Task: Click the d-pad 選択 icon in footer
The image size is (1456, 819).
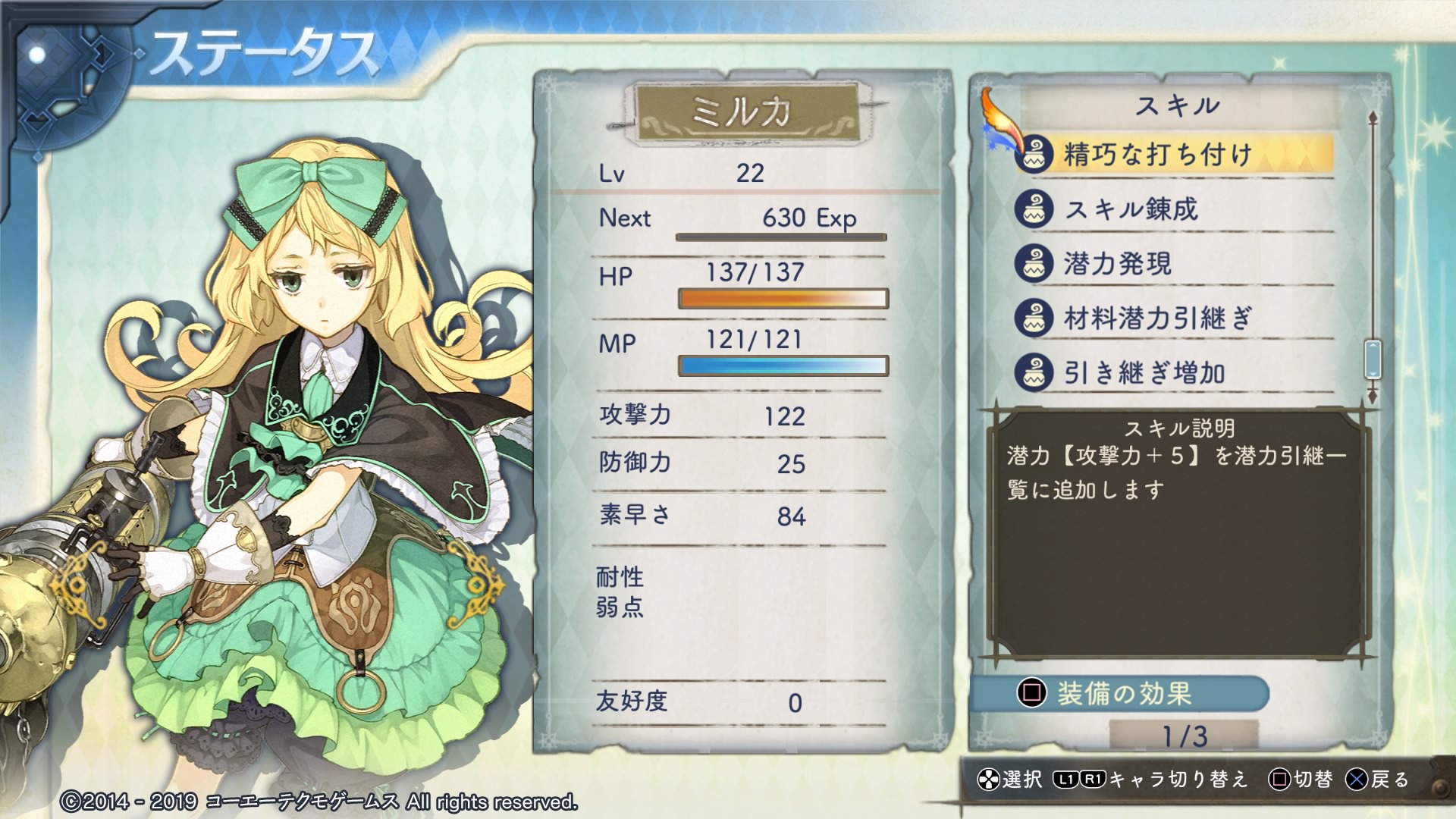Action: (988, 779)
